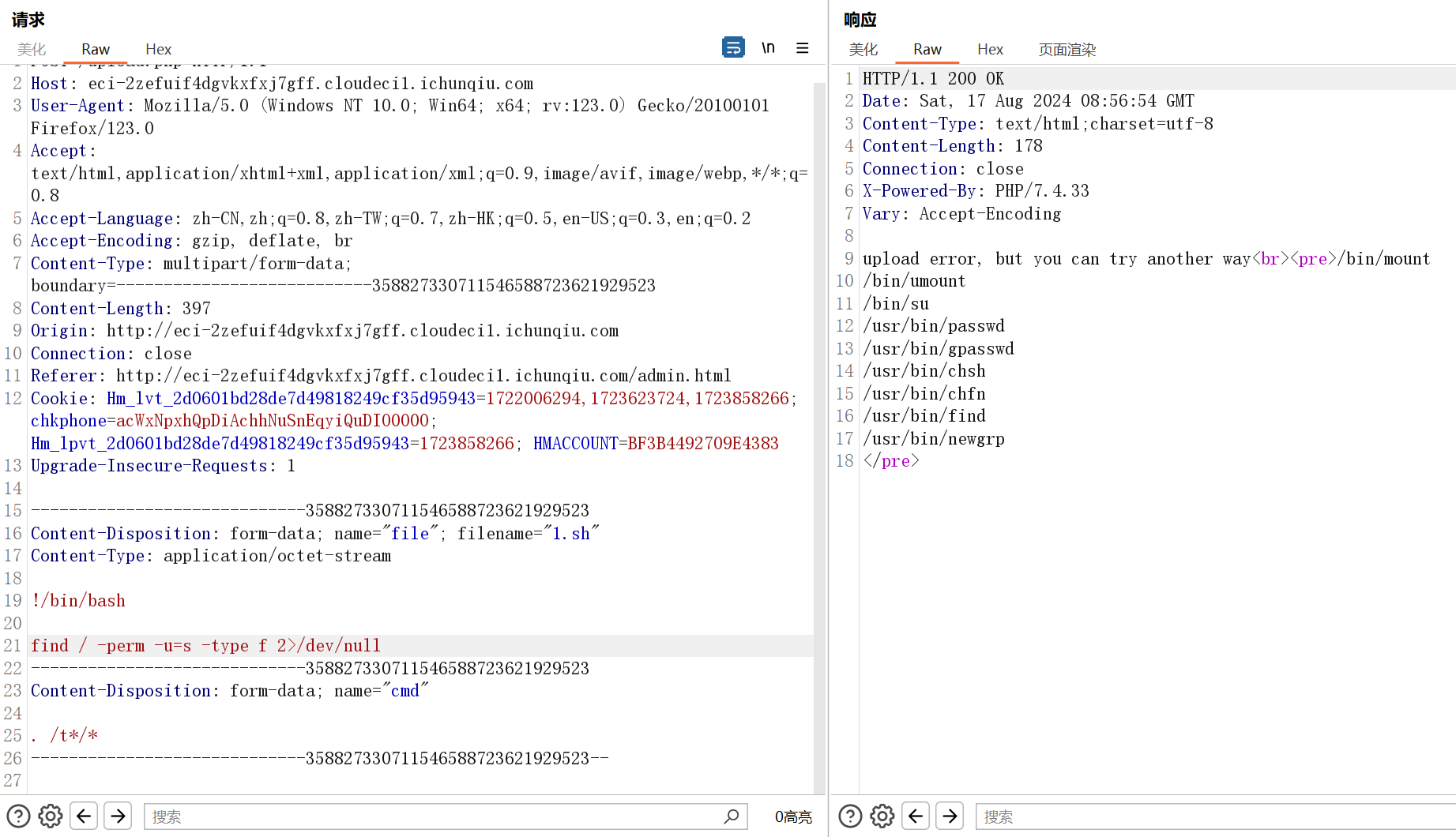Click 'upload error' response message line
This screenshot has height=837, width=1456.
pos(1146,259)
